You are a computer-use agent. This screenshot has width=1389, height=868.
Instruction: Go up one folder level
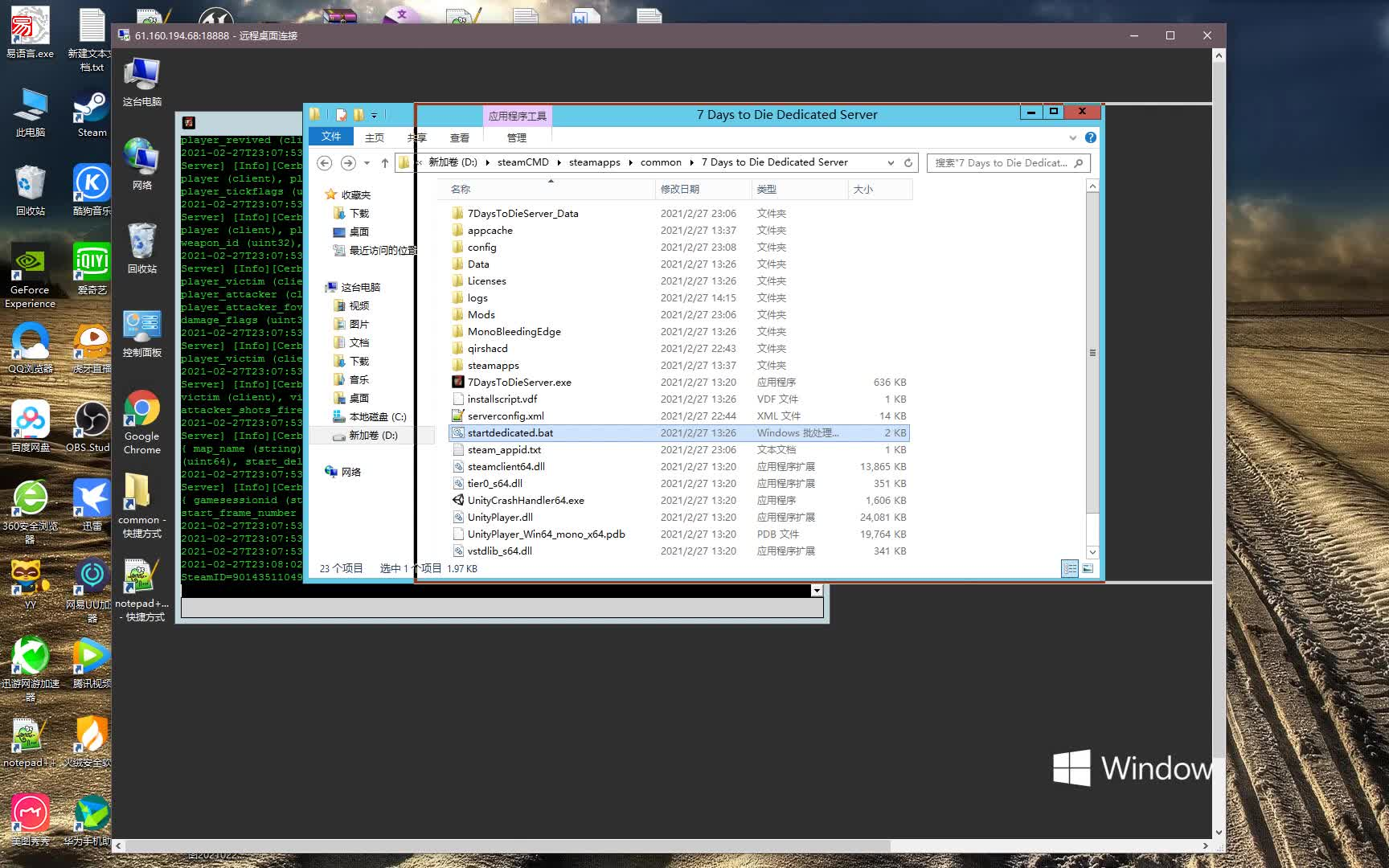385,163
